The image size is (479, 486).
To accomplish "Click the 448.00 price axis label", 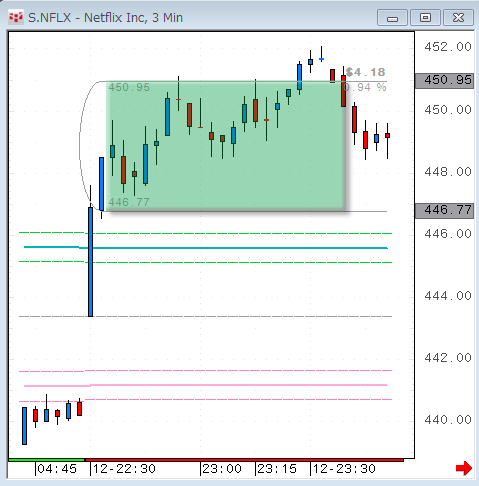I will coord(448,172).
